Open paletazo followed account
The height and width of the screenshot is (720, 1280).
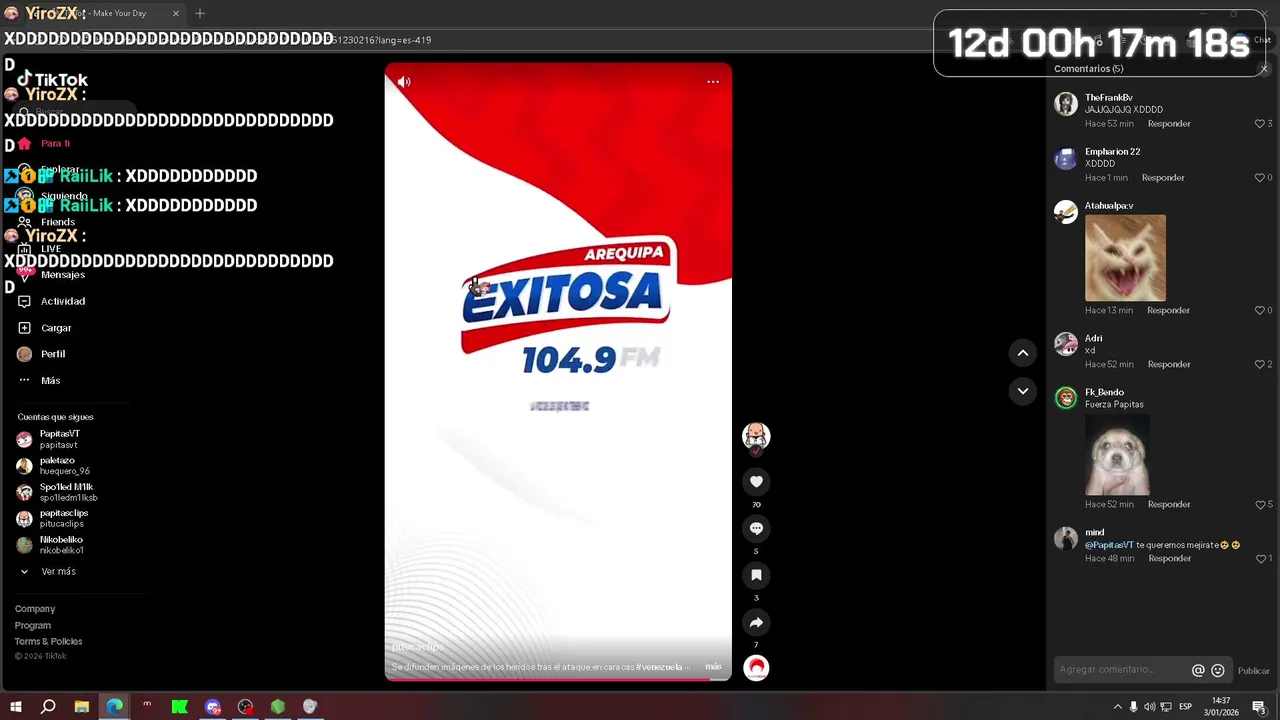64,465
